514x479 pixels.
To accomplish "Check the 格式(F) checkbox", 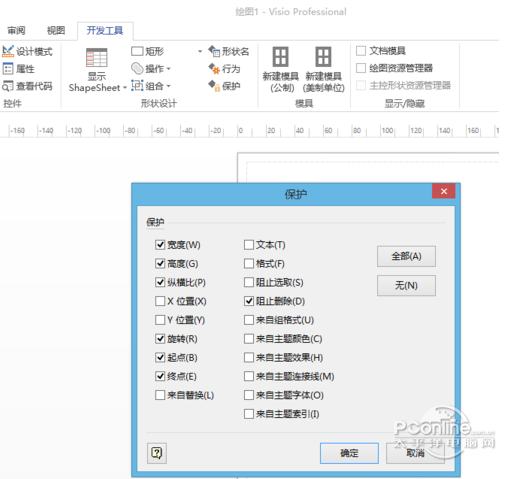I will tap(249, 263).
